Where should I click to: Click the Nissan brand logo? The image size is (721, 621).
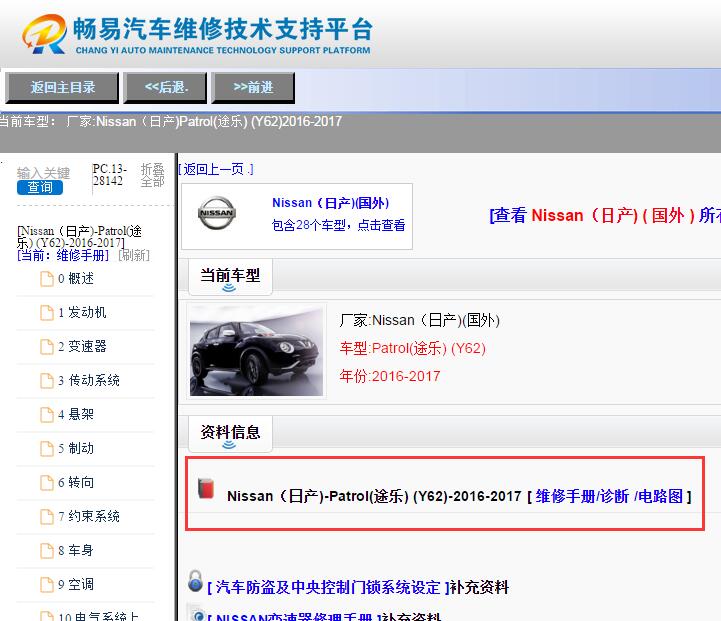pos(217,213)
